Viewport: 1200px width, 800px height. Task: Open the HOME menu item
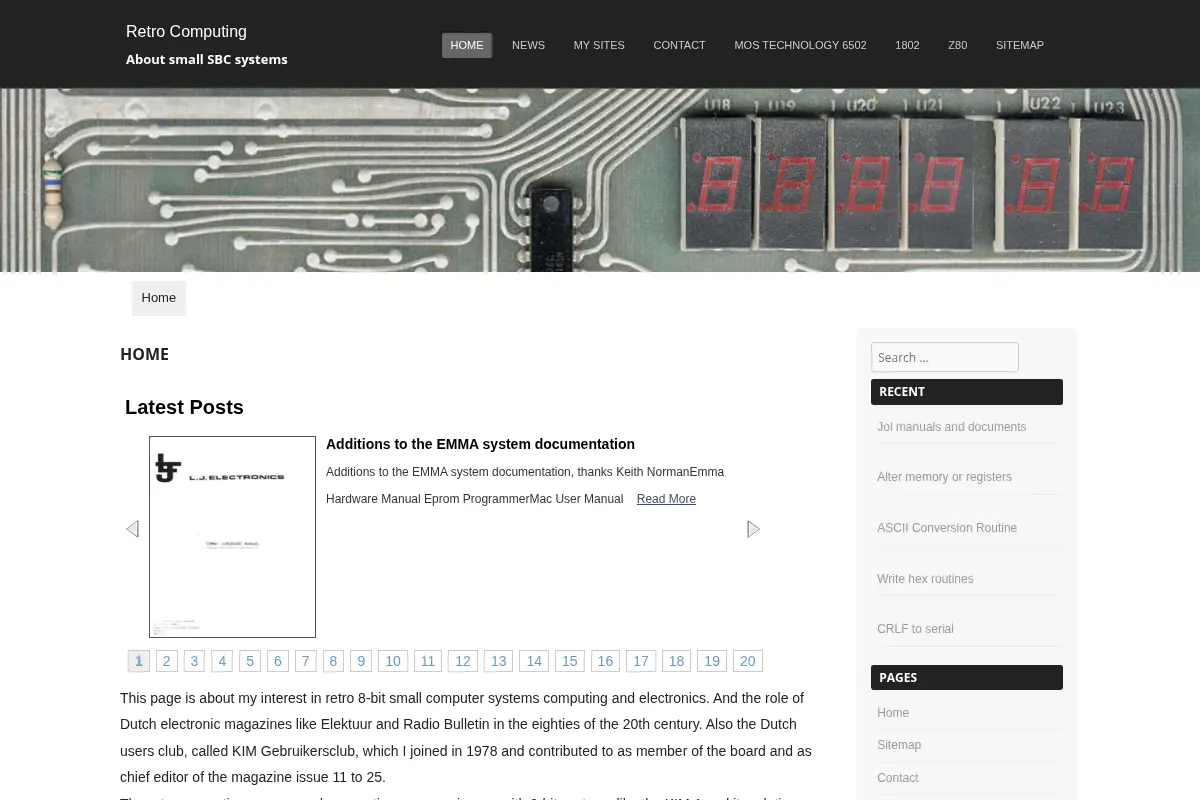467,45
